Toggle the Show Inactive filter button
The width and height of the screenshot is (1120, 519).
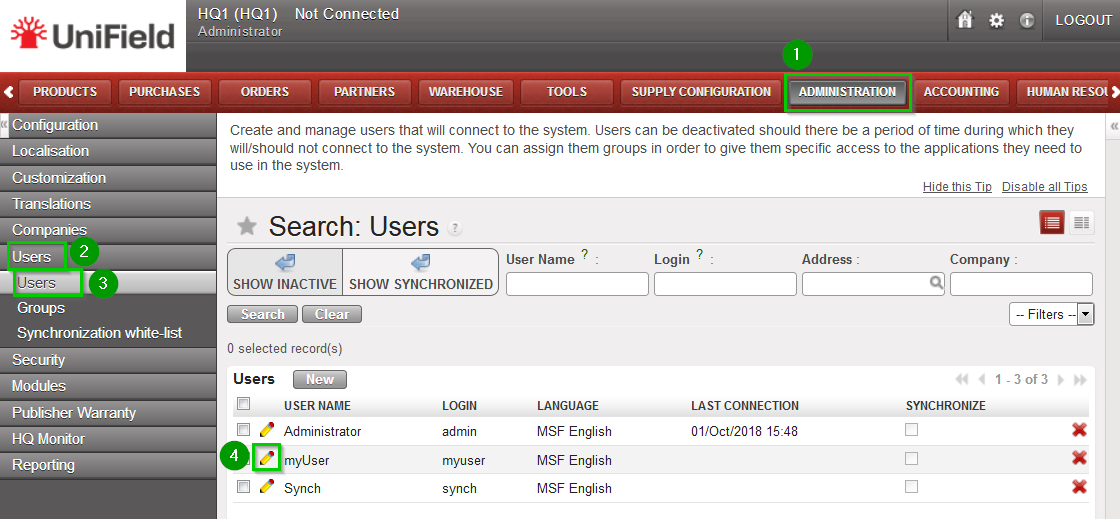[285, 272]
